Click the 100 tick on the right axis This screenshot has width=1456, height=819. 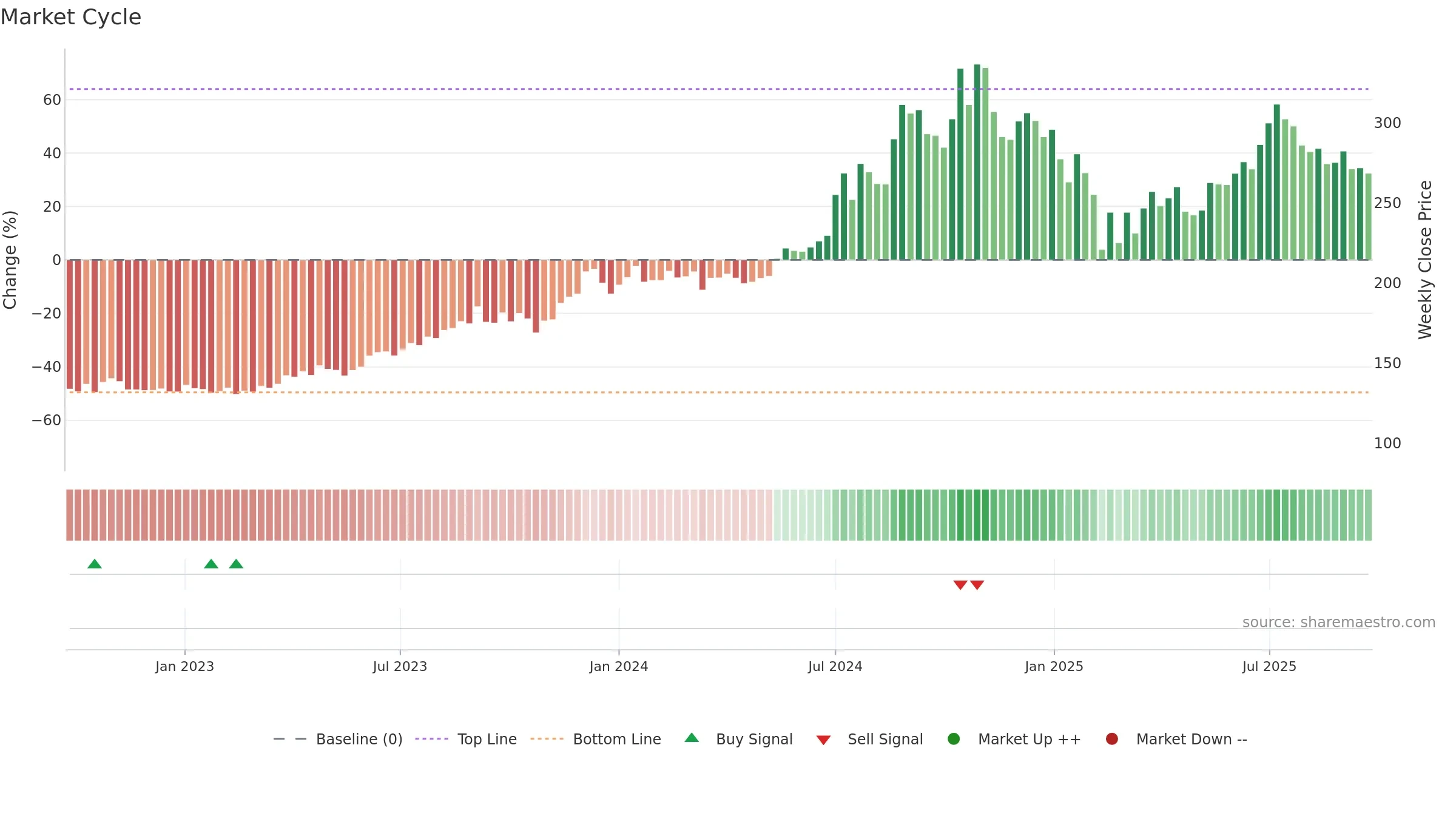[x=1387, y=443]
